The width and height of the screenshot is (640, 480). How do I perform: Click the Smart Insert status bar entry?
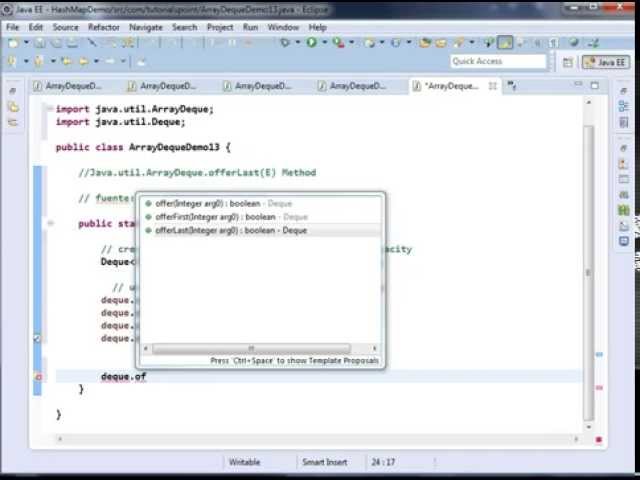tap(324, 462)
